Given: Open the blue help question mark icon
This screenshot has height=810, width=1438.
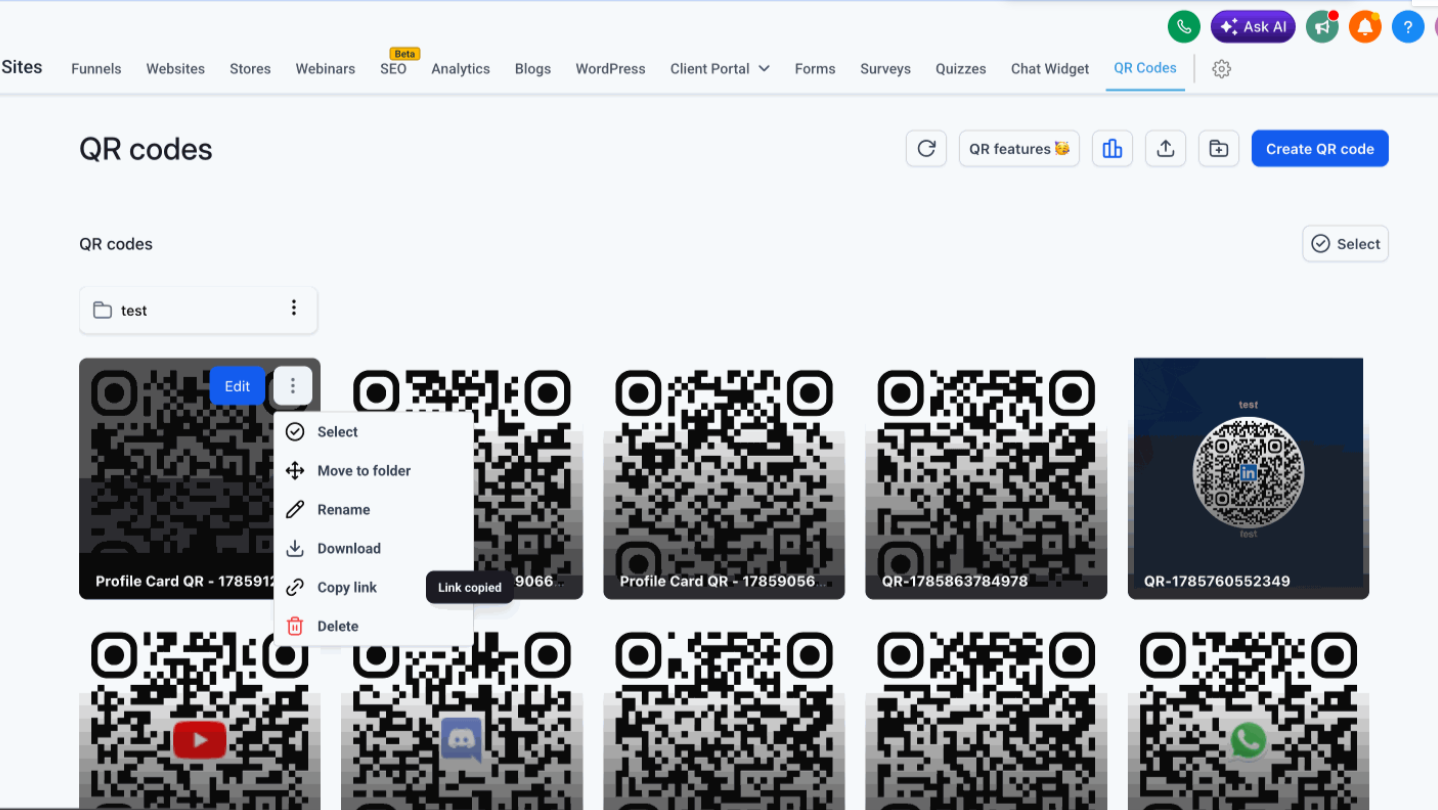Looking at the screenshot, I should coord(1408,27).
